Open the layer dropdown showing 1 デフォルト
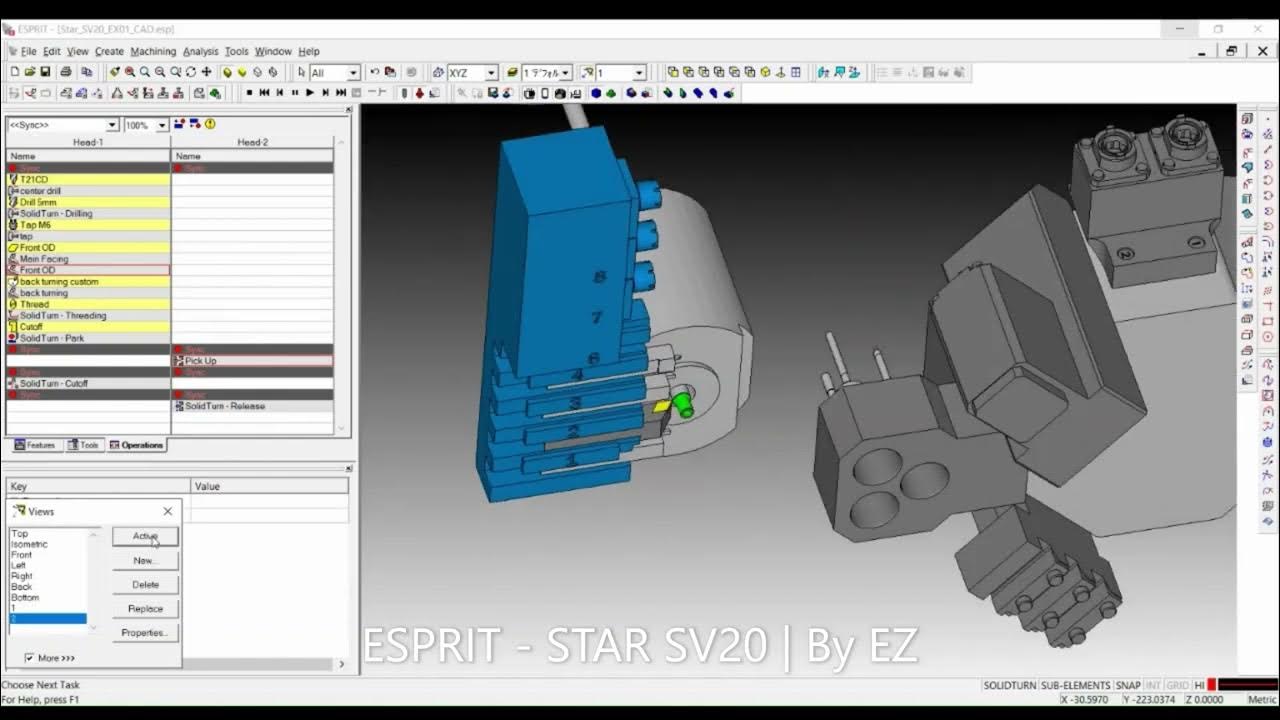Screen dimensions: 1280x720 [565, 73]
